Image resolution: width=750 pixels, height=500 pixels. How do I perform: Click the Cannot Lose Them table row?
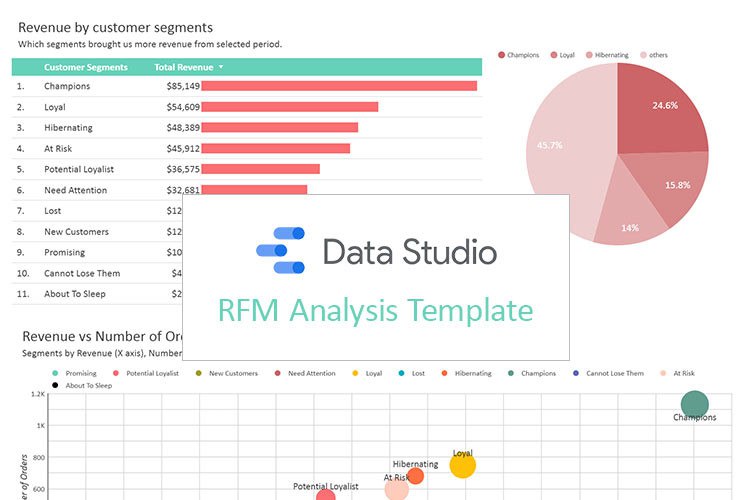(x=97, y=273)
